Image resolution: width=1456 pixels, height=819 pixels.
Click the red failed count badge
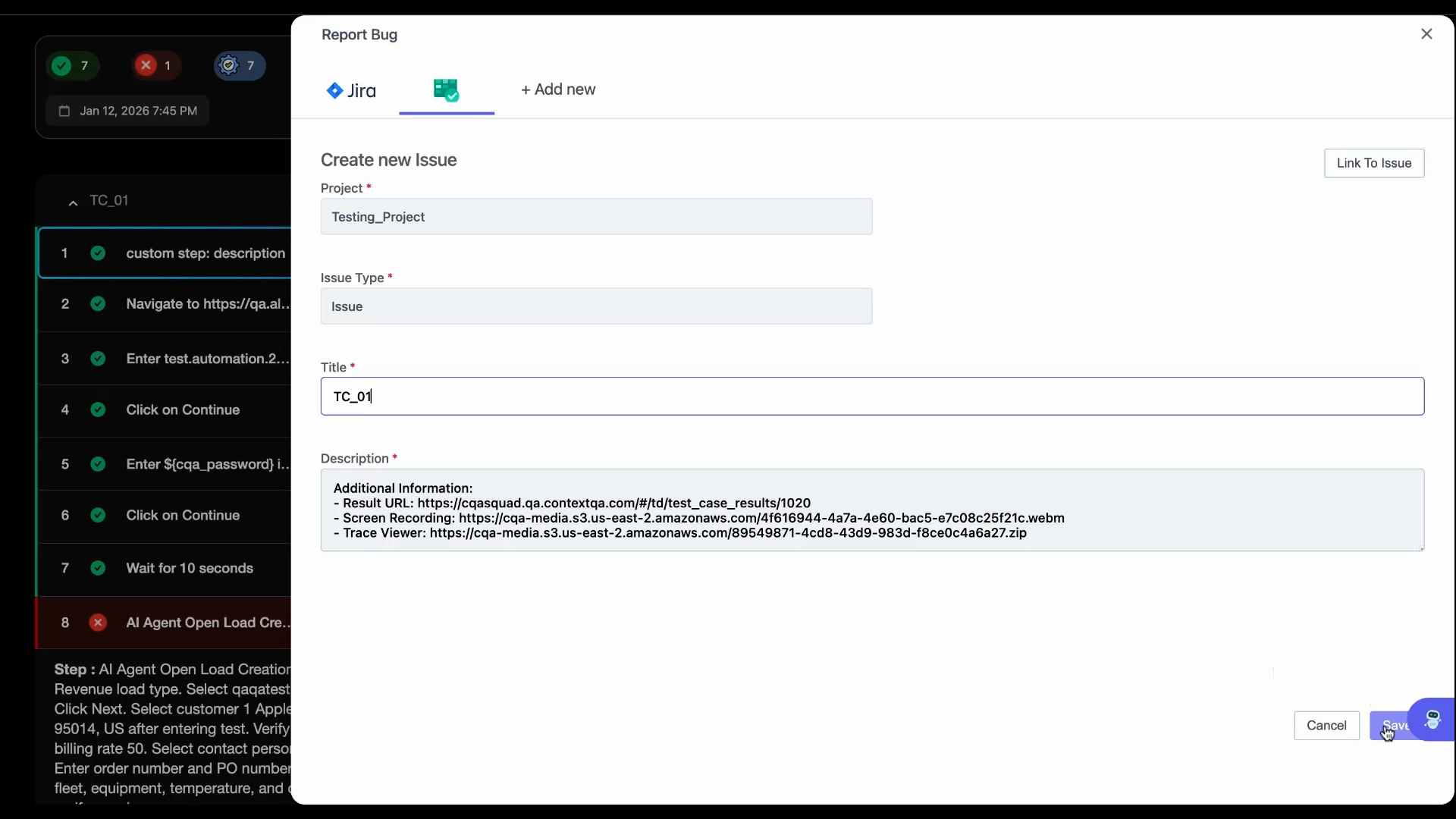pos(156,66)
